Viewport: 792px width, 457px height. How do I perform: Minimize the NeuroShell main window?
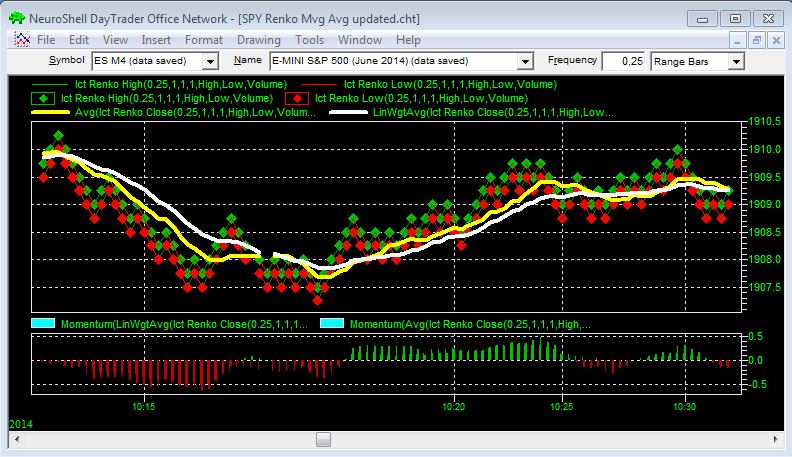coord(702,19)
